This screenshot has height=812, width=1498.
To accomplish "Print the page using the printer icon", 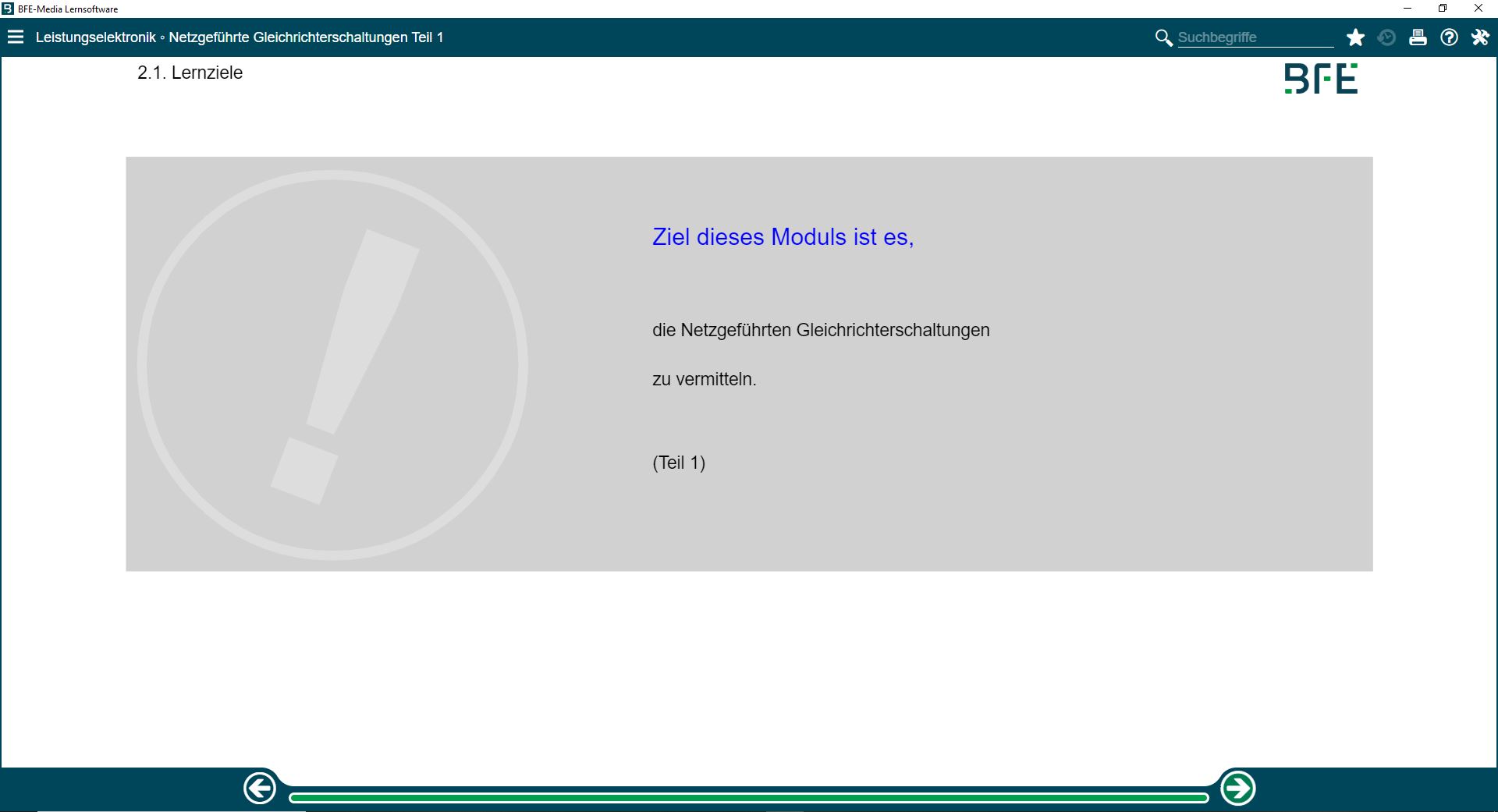I will coord(1418,37).
